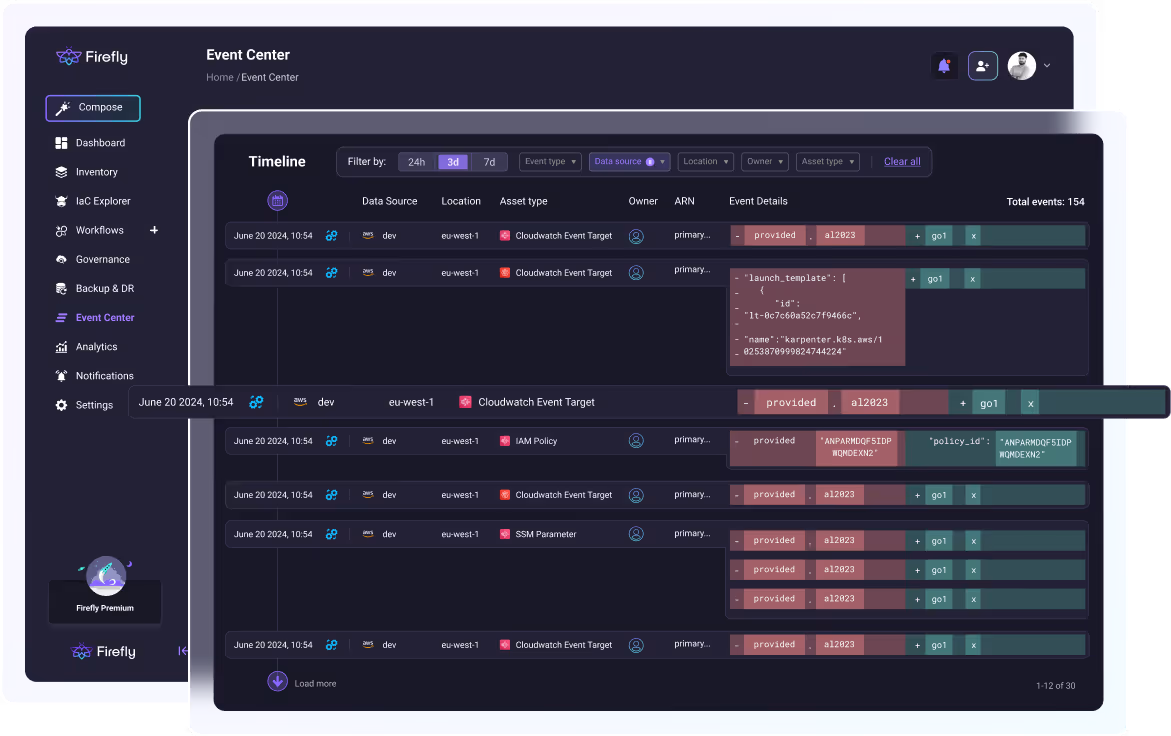Click the Analytics chart icon

61,346
